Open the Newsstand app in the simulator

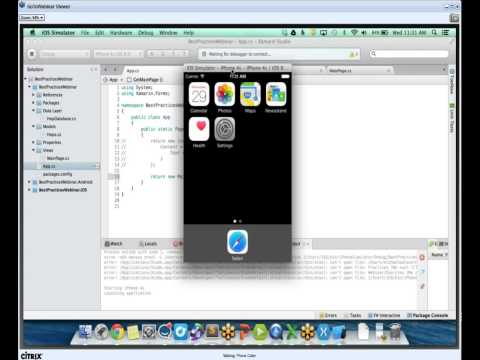276,94
